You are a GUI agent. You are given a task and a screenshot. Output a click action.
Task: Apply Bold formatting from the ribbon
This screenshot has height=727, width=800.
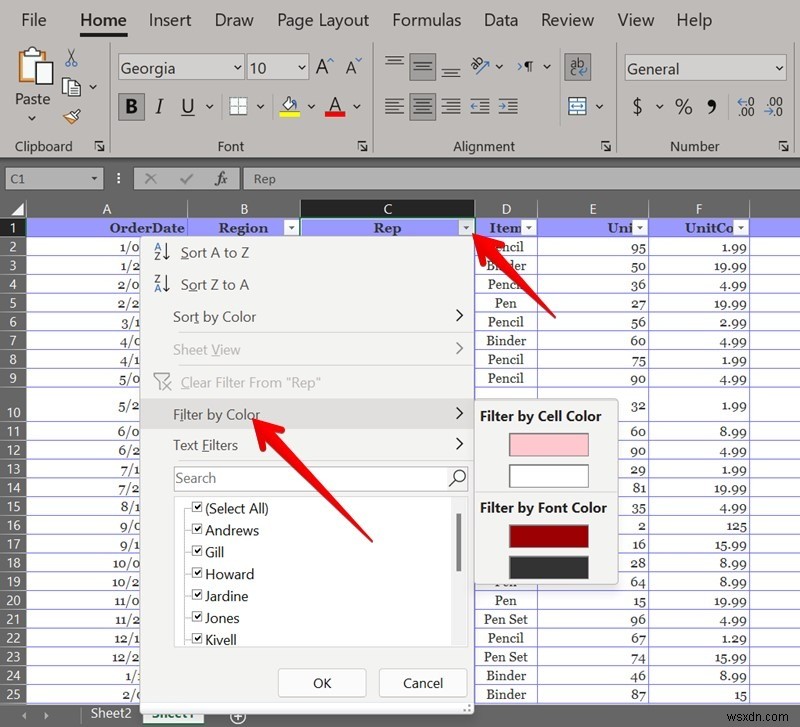(131, 106)
